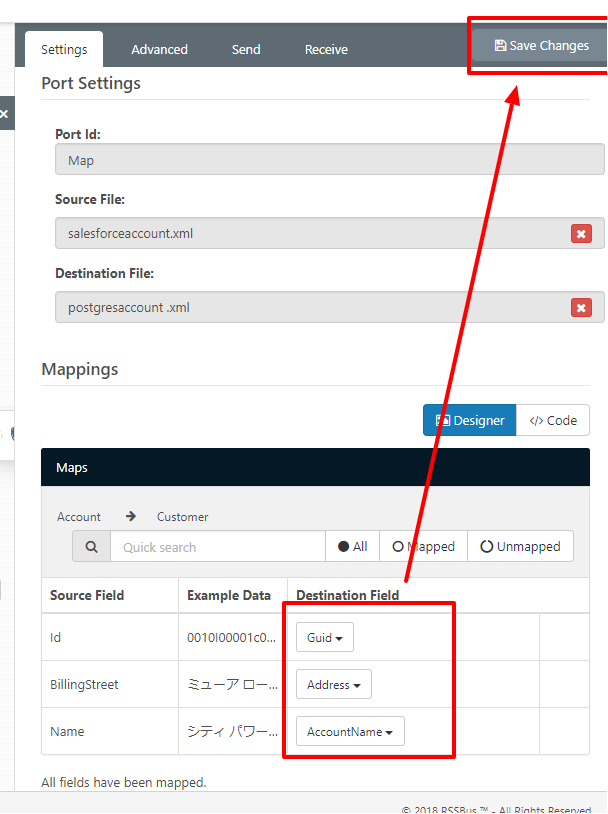The height and width of the screenshot is (814, 608).
Task: Remove the postgresaccount .xml destination file
Action: click(x=581, y=307)
